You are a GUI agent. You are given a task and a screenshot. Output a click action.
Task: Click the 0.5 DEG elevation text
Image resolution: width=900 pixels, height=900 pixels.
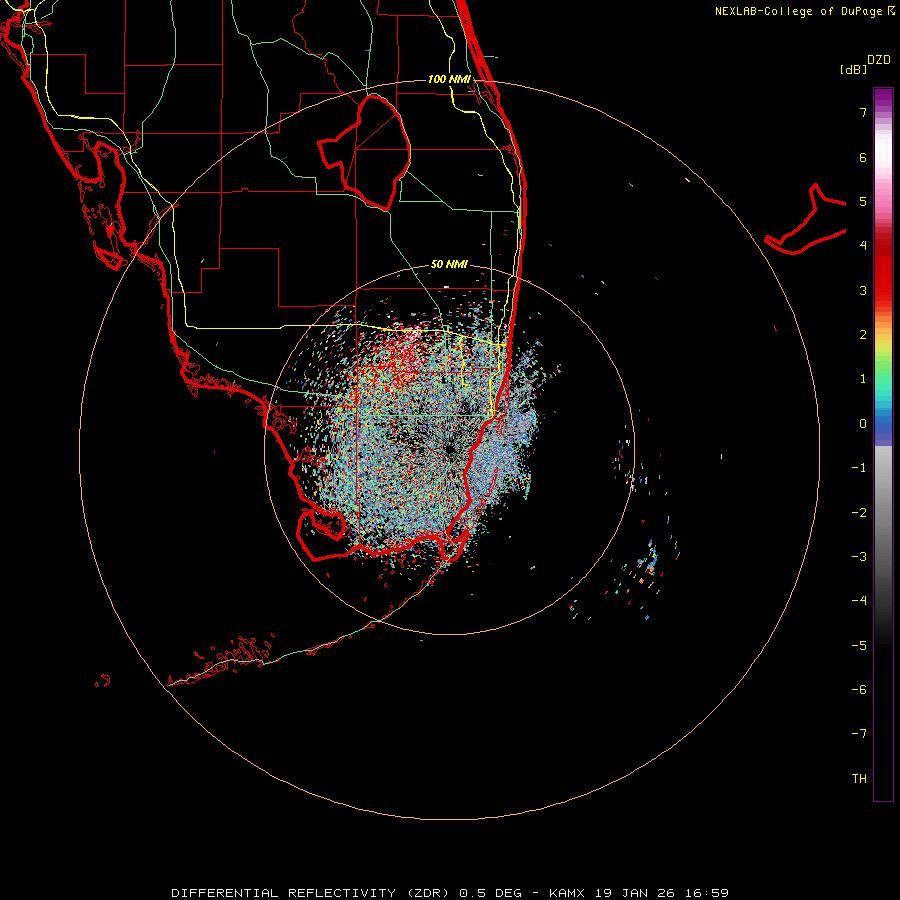tap(490, 893)
